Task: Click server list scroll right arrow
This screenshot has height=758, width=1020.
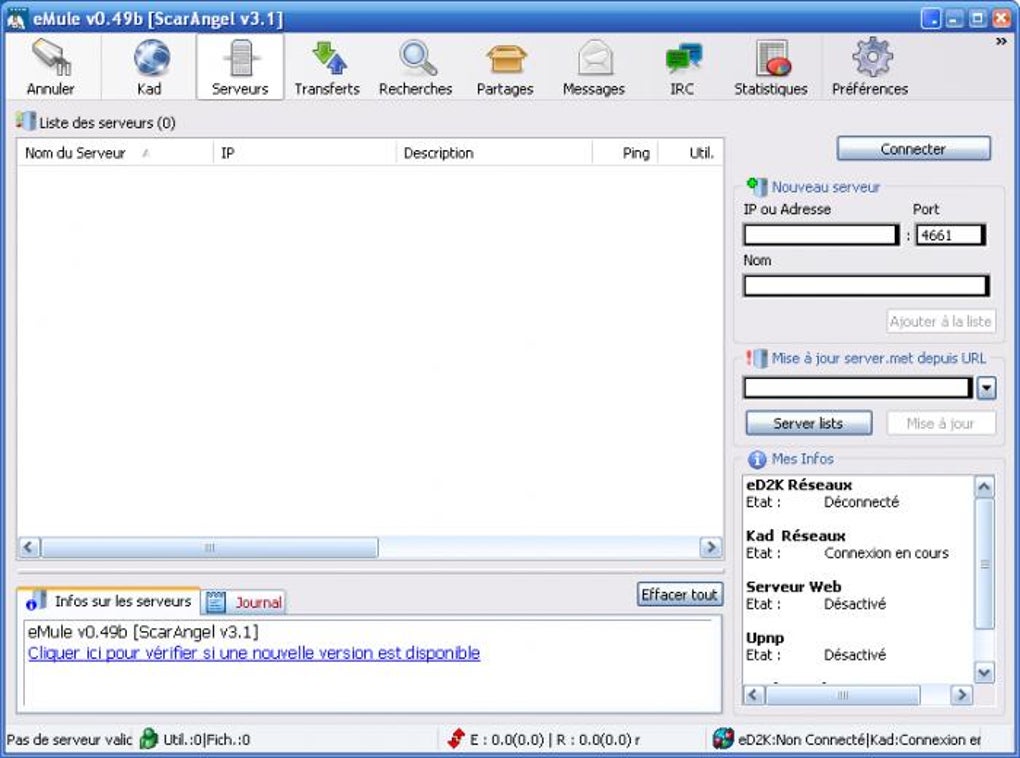Action: tap(711, 547)
